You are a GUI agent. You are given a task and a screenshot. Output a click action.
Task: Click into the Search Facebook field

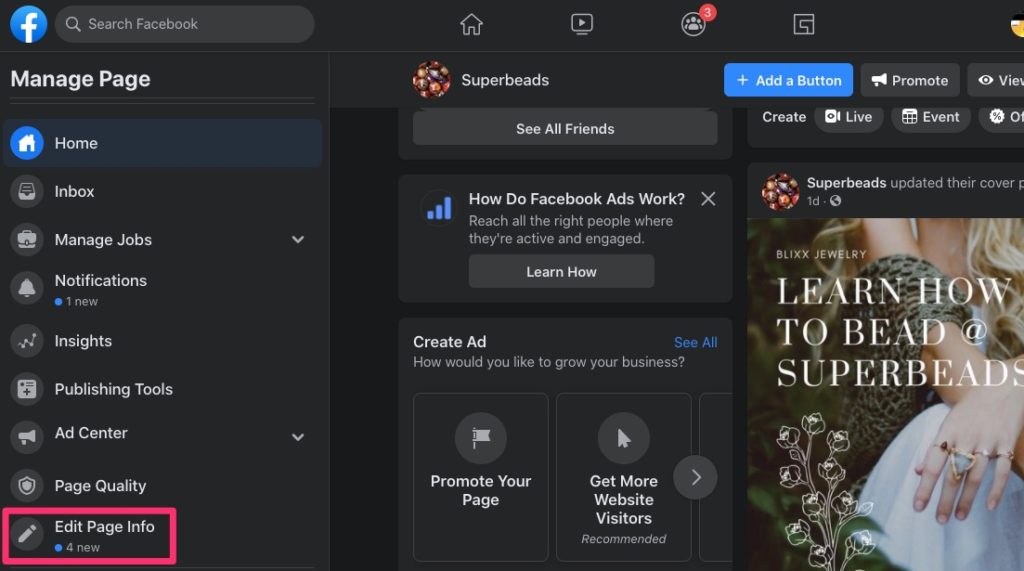185,24
